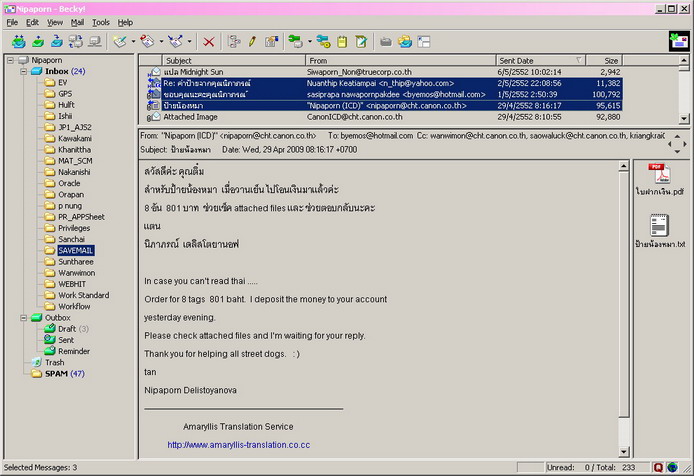Click the thread tree view toolbar icon
Screen dimensions: 694x476
(234, 42)
